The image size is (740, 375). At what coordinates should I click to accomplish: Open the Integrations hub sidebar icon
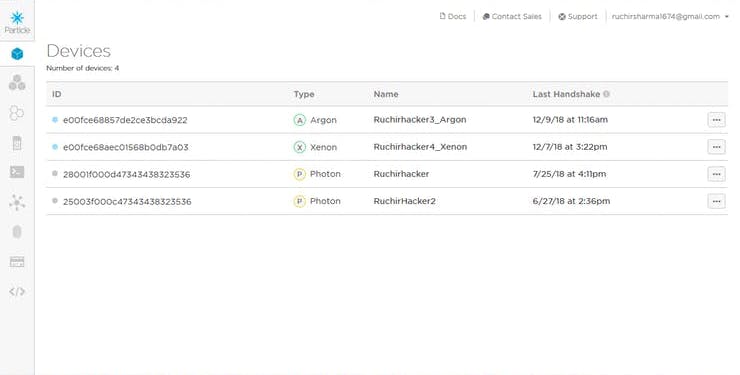point(17,202)
